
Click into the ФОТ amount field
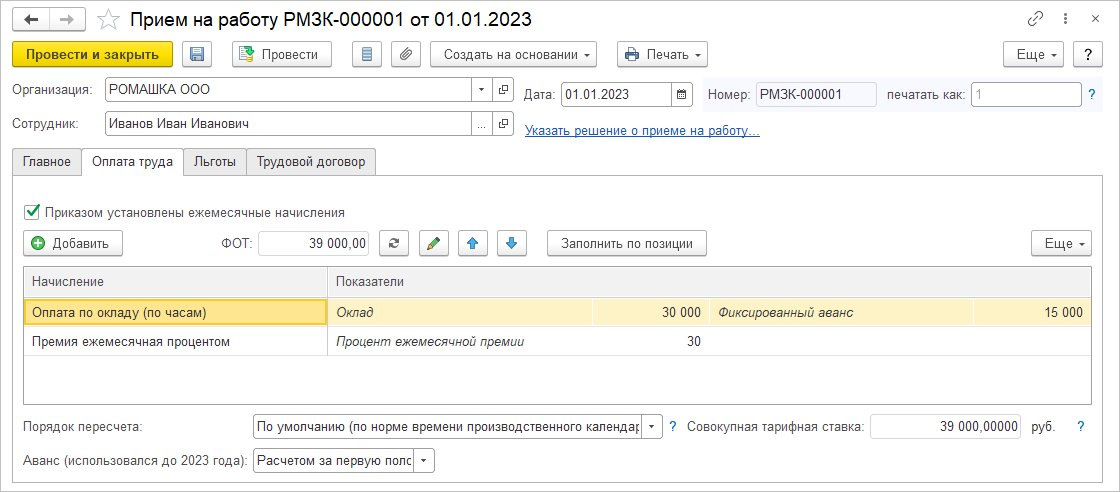[314, 243]
